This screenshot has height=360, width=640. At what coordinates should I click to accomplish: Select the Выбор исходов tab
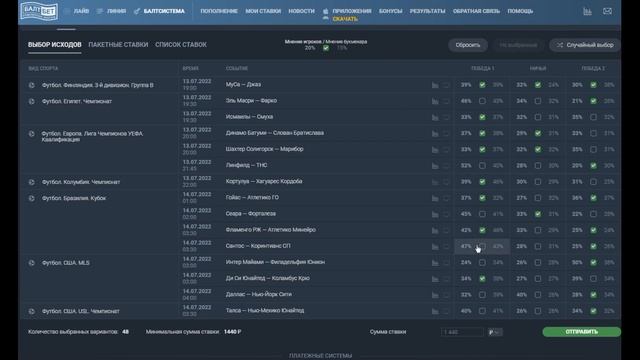pos(55,44)
